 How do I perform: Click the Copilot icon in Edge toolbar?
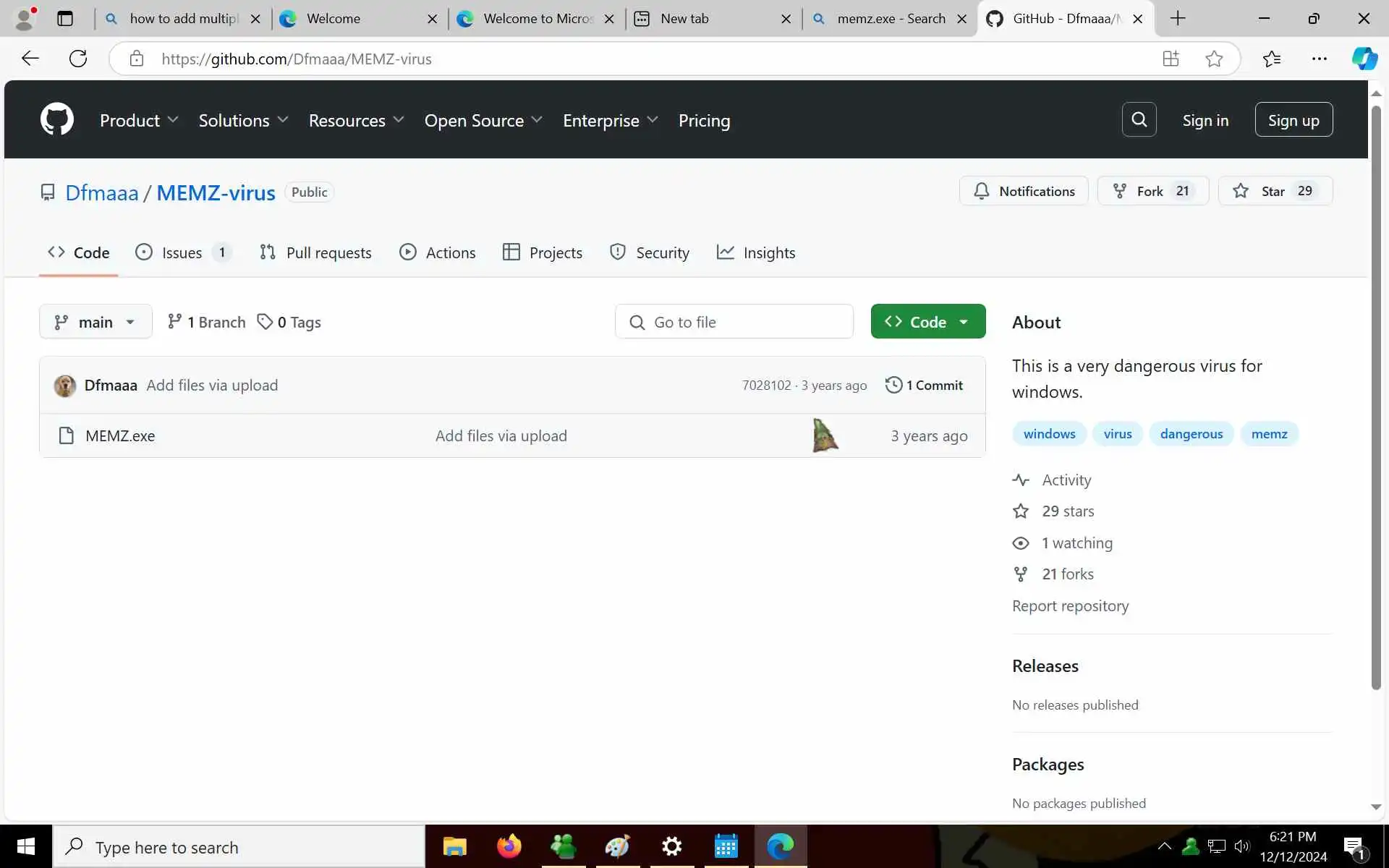pos(1364,59)
